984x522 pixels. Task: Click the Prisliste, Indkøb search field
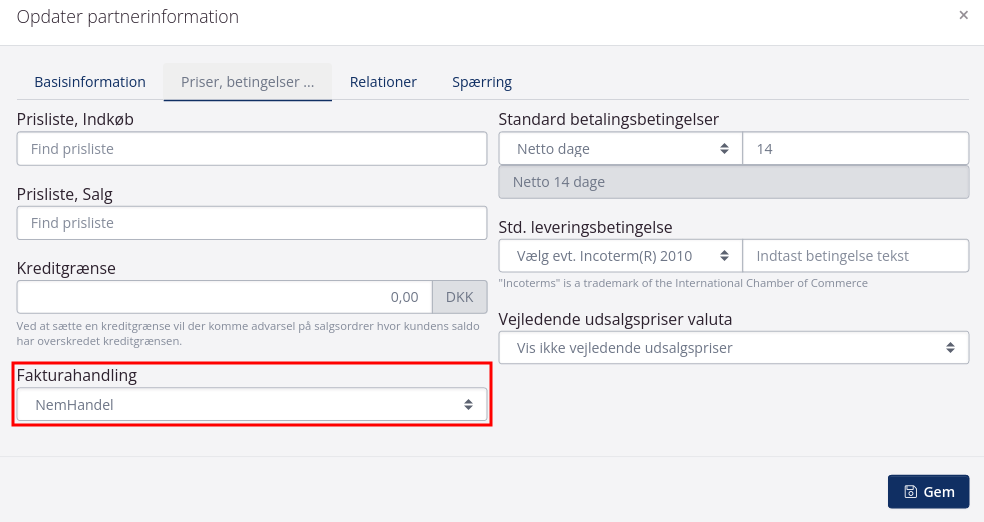(x=252, y=149)
